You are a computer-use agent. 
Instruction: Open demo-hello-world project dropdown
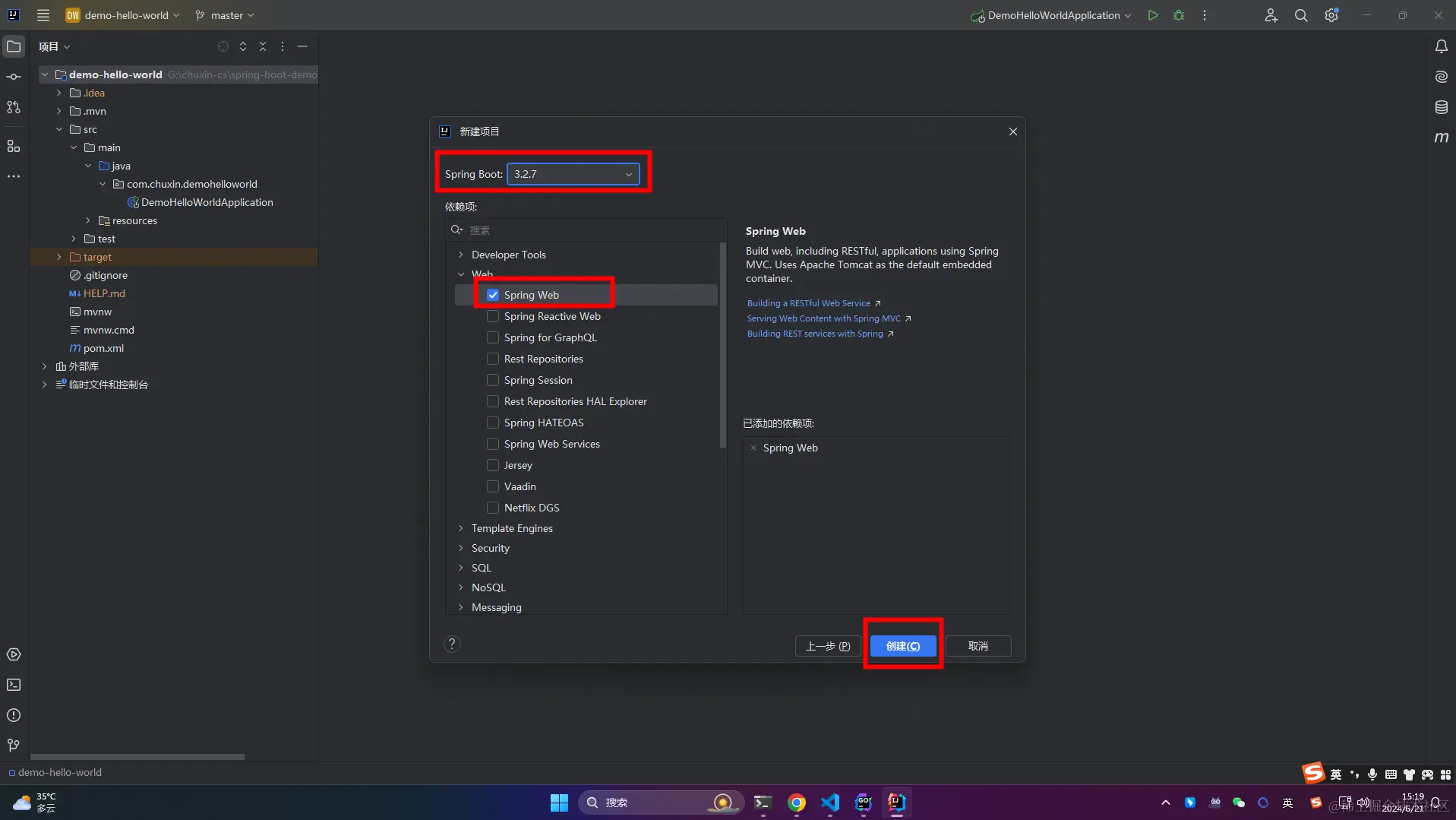(123, 15)
